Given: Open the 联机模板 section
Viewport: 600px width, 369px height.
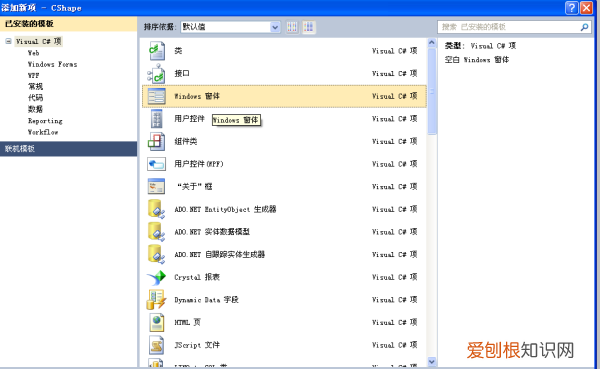Looking at the screenshot, I should coord(68,149).
